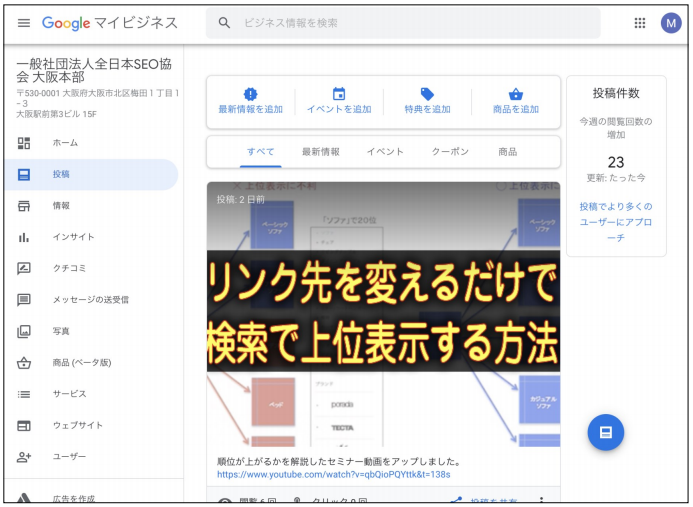Screen dimensions: 693x507
Task: Click the メッセージの送受信 chat icon
Action: pos(24,300)
